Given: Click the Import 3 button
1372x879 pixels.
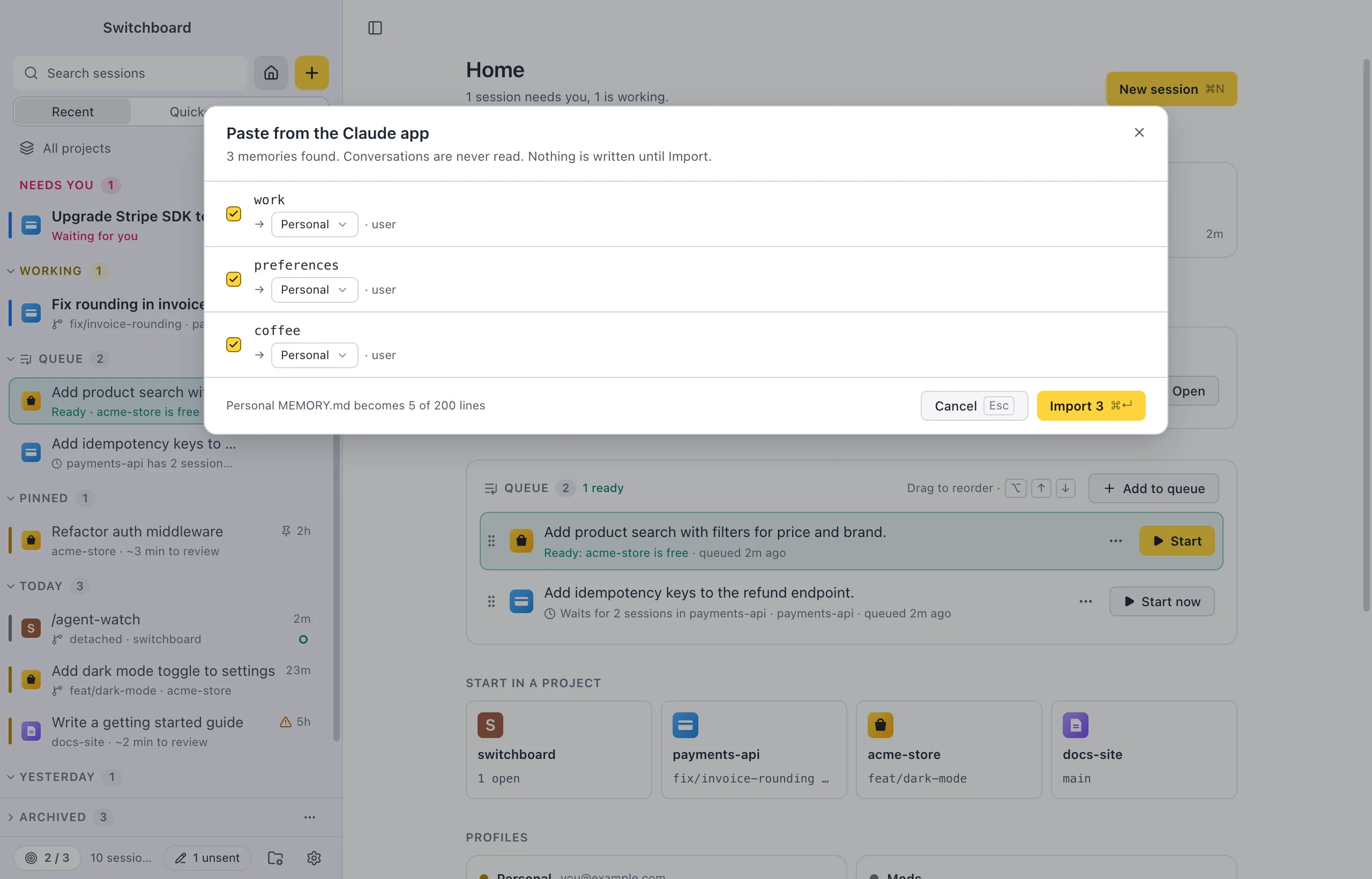Looking at the screenshot, I should (1091, 406).
